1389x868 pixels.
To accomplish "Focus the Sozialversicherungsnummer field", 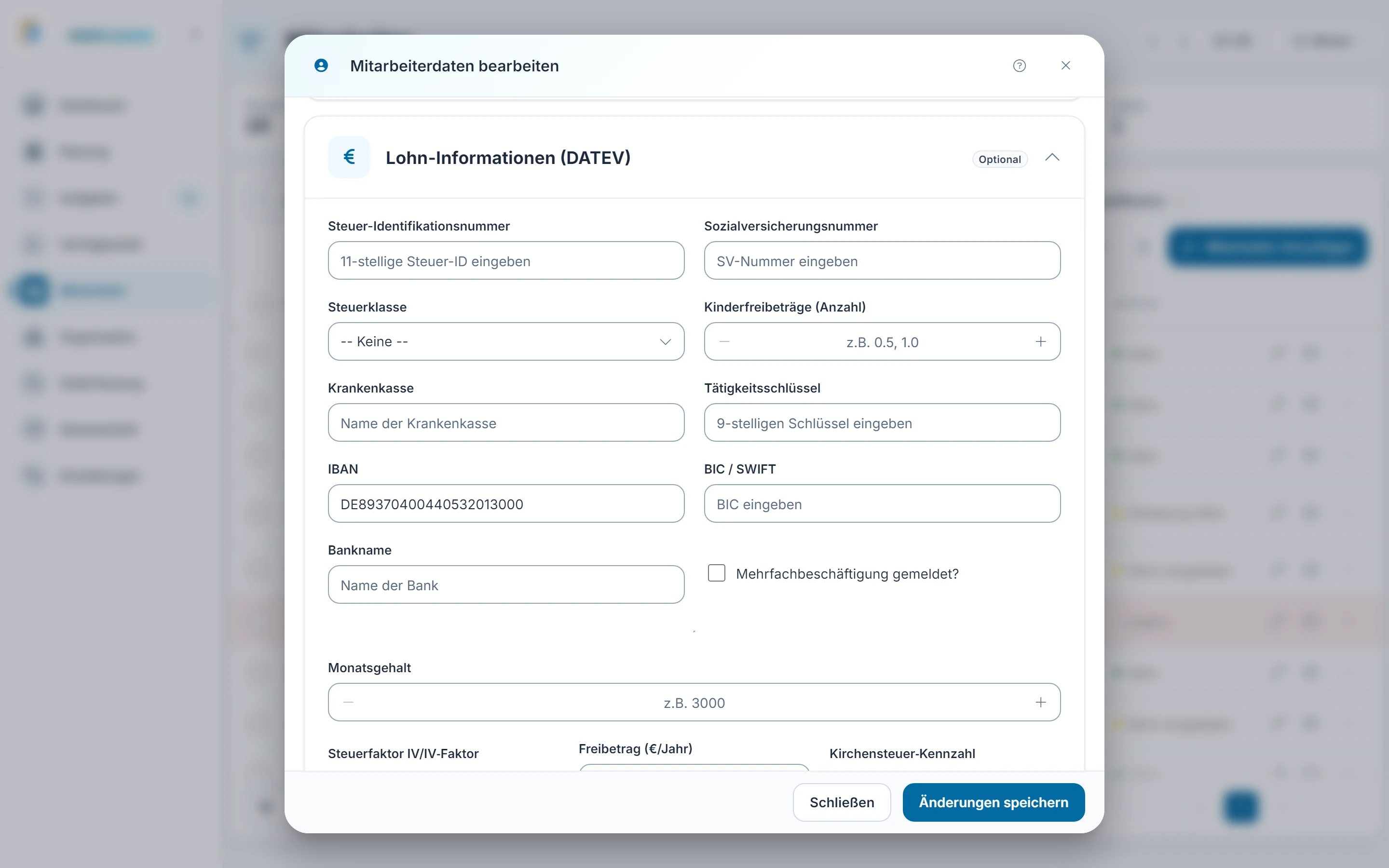I will tap(882, 260).
